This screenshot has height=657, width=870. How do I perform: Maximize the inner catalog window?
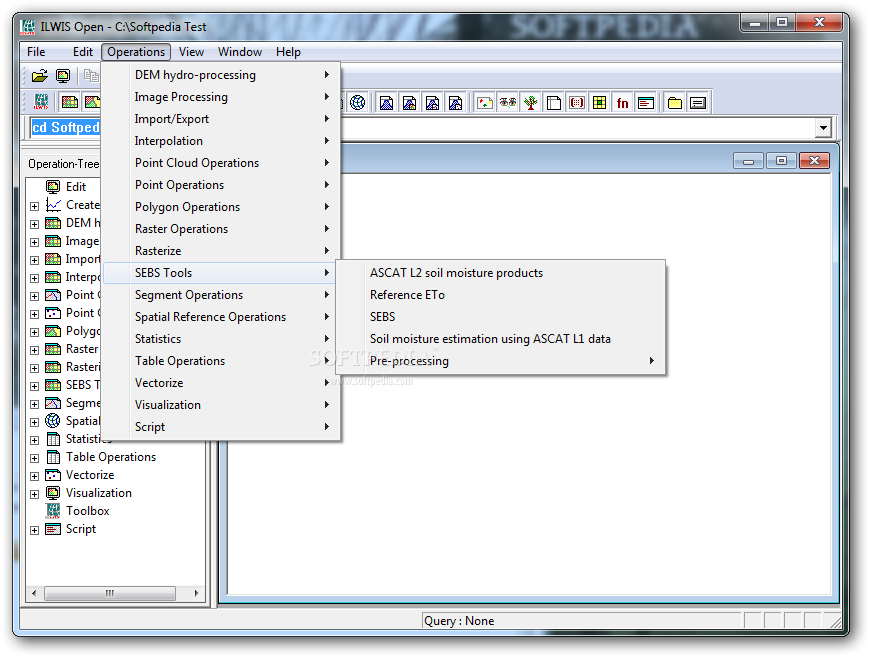[x=781, y=161]
